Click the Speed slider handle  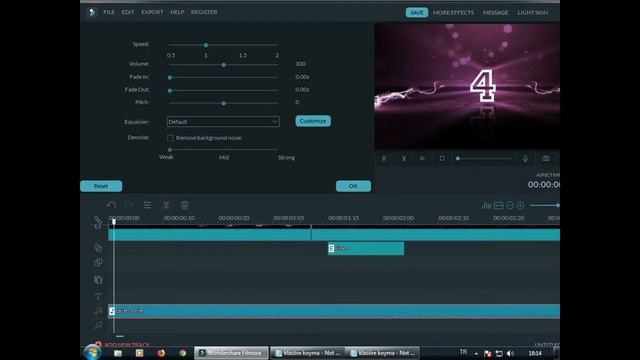206,45
